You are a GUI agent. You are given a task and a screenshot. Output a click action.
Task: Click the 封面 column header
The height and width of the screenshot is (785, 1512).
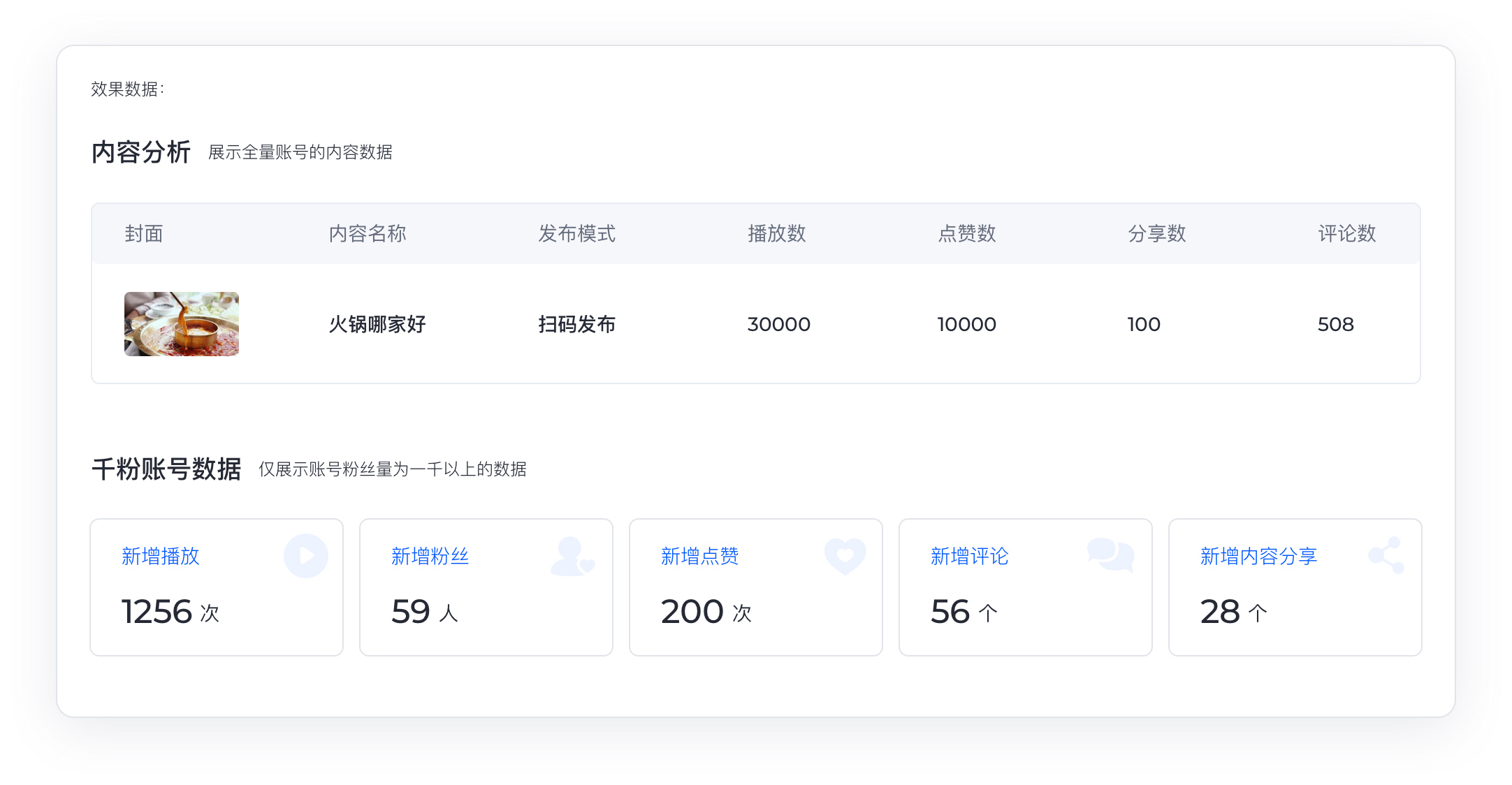coord(144,233)
